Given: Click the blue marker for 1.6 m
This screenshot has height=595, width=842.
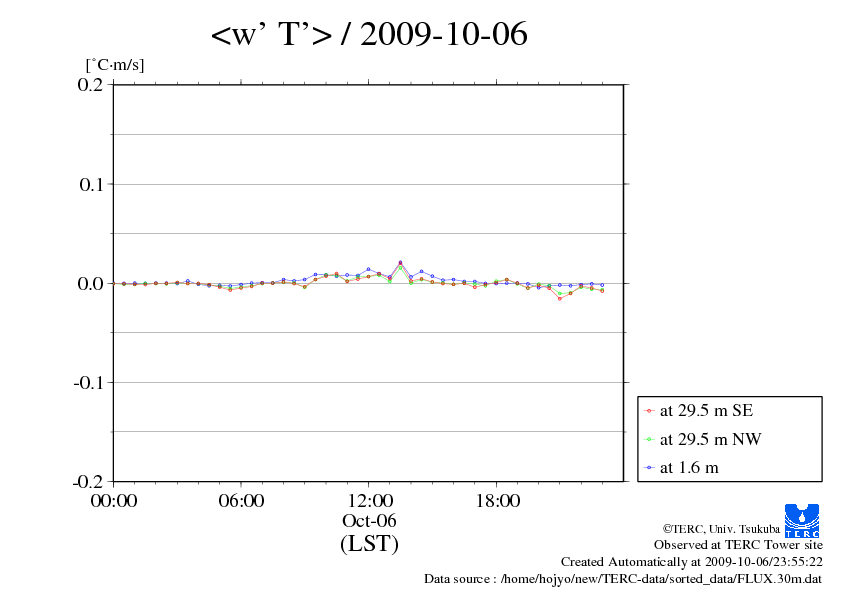Looking at the screenshot, I should pyautogui.click(x=650, y=467).
